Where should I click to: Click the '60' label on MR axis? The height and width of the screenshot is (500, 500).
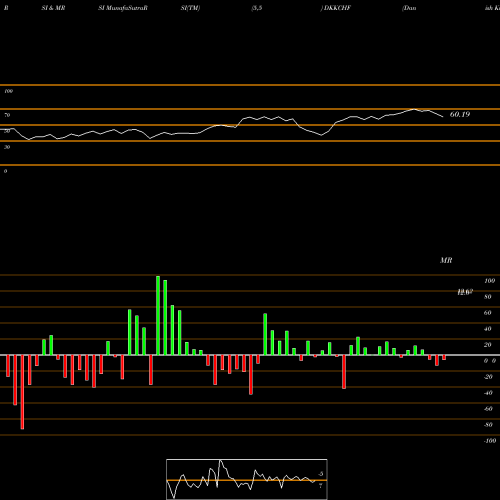click(x=488, y=313)
